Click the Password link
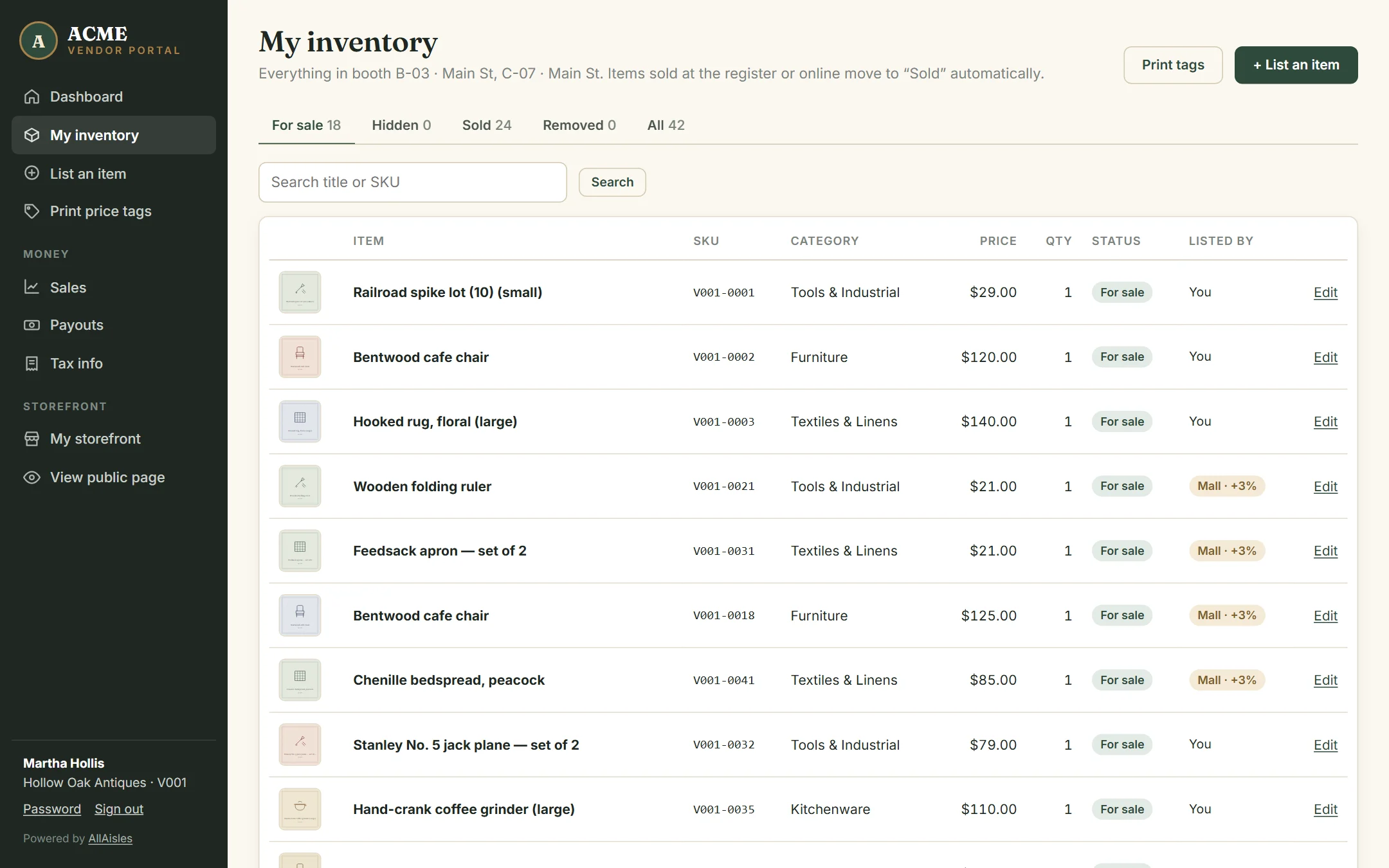Viewport: 1389px width, 868px height. (x=52, y=809)
